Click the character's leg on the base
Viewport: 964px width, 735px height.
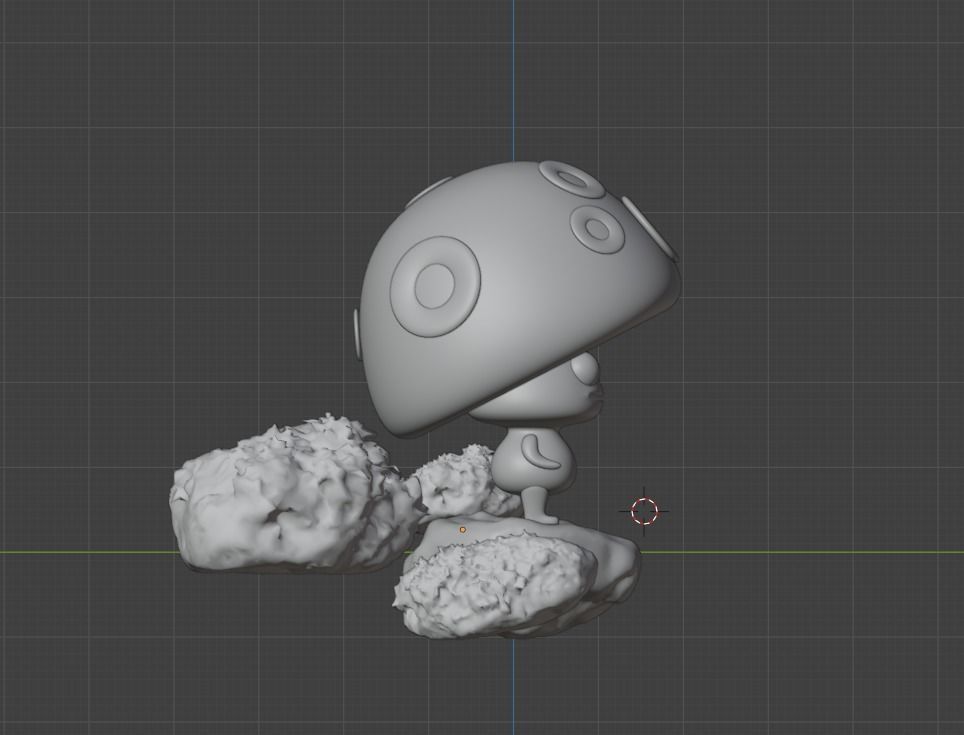(538, 505)
